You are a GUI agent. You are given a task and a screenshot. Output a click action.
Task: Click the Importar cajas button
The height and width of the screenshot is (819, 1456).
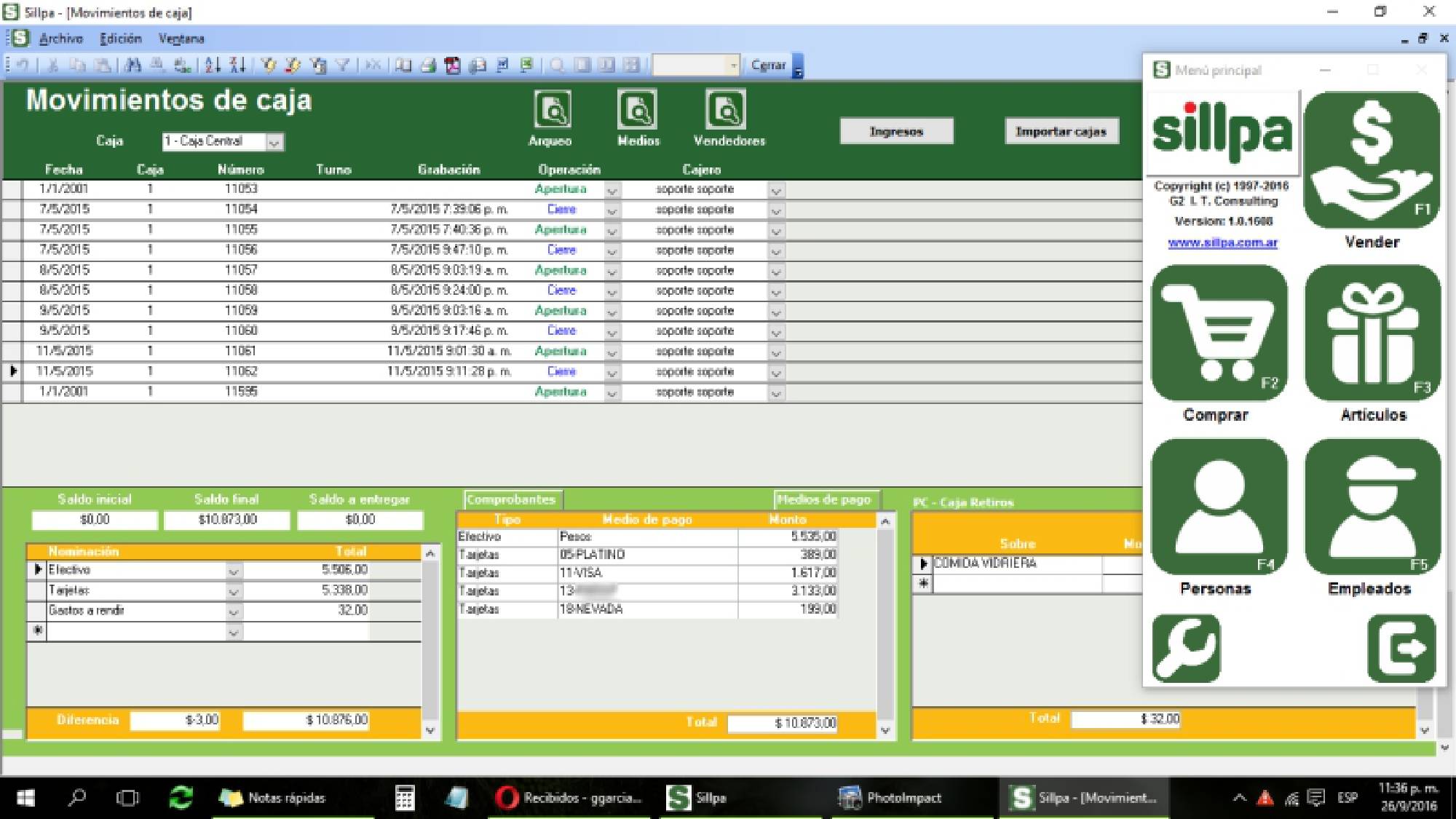click(1061, 131)
